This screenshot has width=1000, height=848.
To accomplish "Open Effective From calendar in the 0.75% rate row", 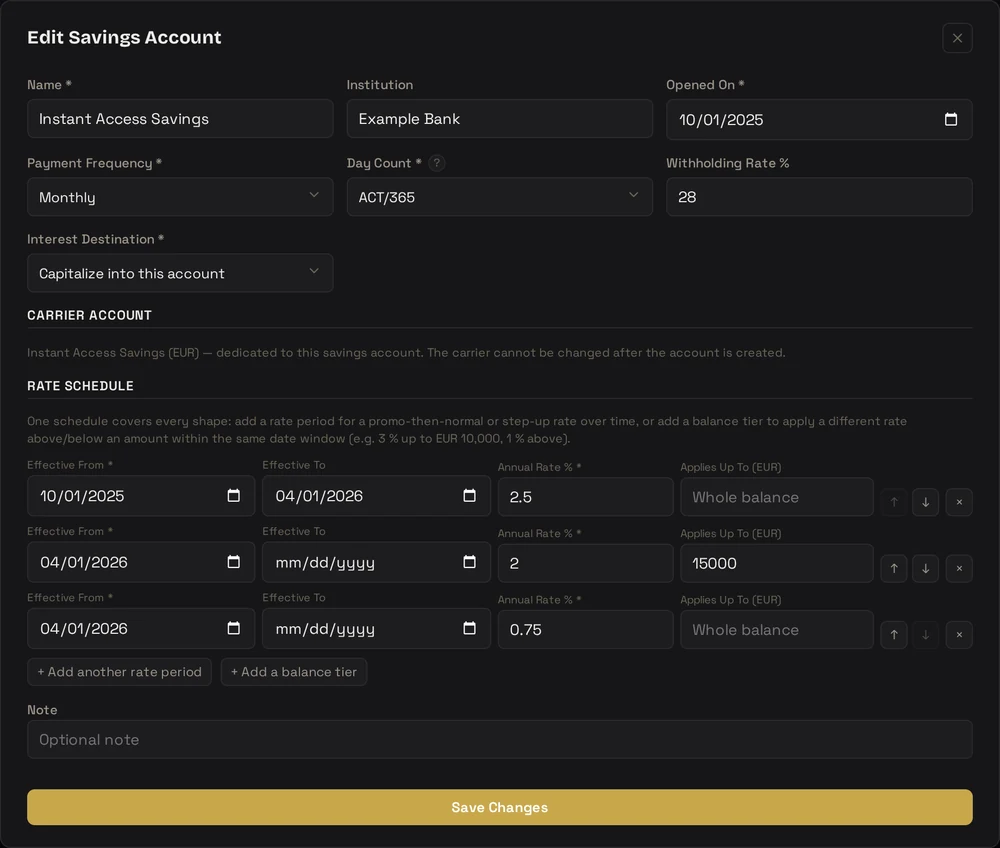I will (x=233, y=628).
